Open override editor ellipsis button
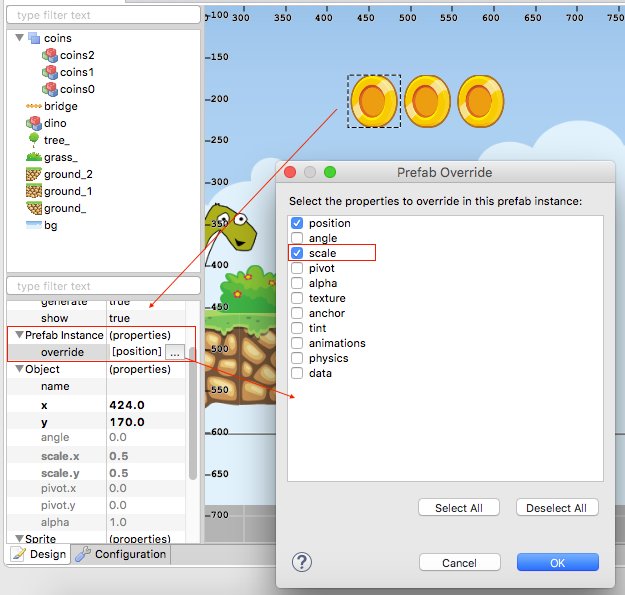625x595 pixels. pos(175,352)
